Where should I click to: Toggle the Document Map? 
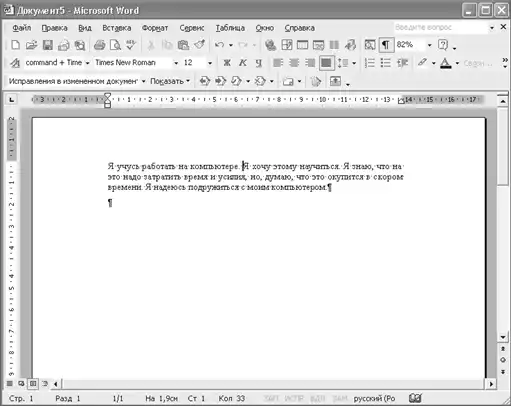370,45
